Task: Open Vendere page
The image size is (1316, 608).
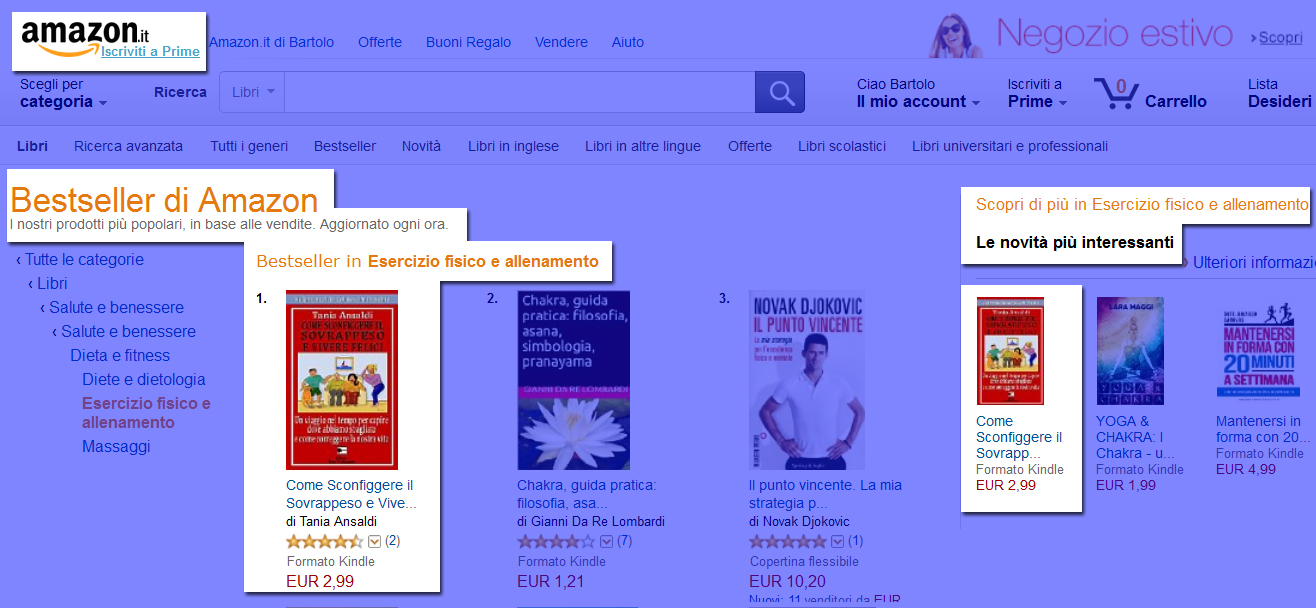Action: coord(561,42)
